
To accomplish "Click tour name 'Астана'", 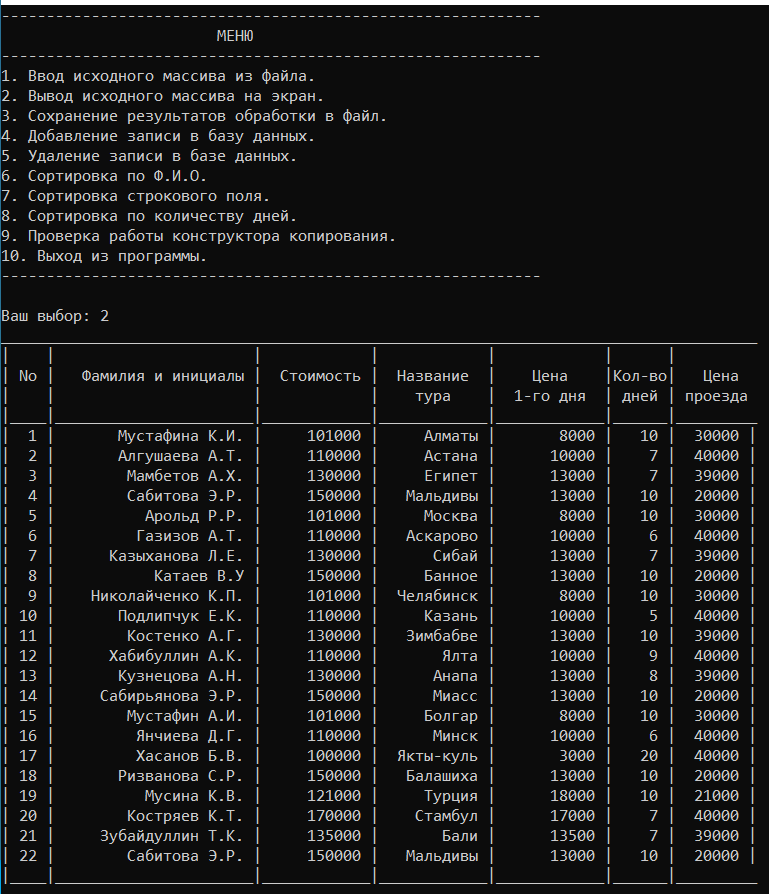I will click(x=451, y=456).
